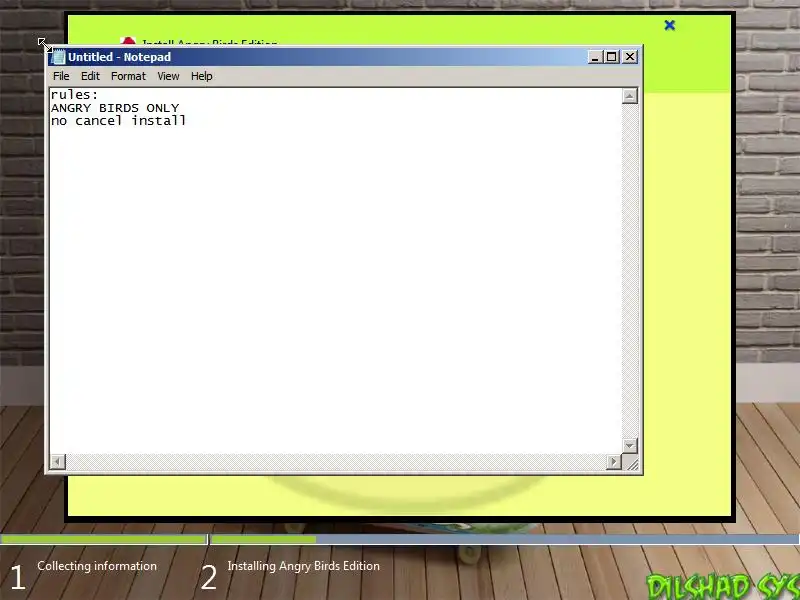Click the Collecting information progress bar

click(x=104, y=539)
